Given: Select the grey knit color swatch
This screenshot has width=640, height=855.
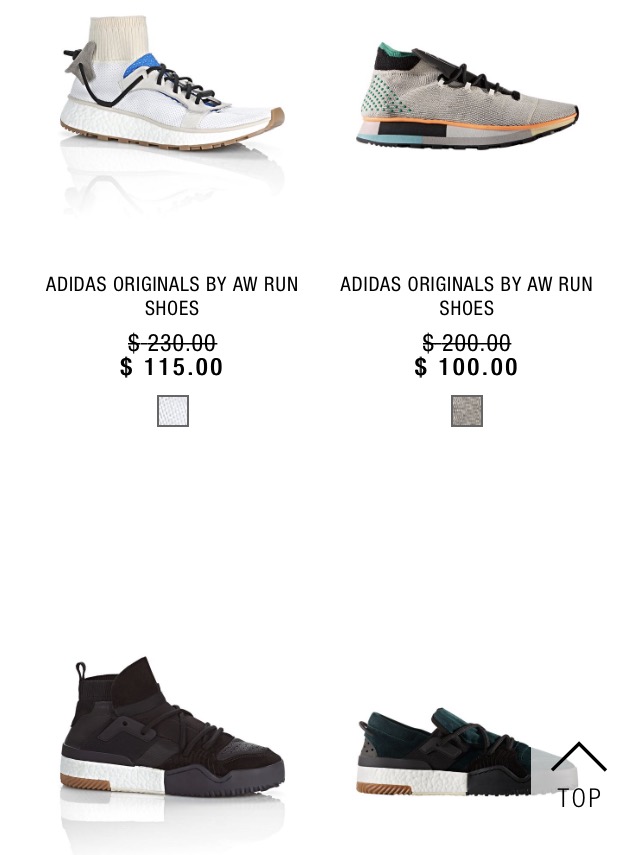Looking at the screenshot, I should coord(467,411).
